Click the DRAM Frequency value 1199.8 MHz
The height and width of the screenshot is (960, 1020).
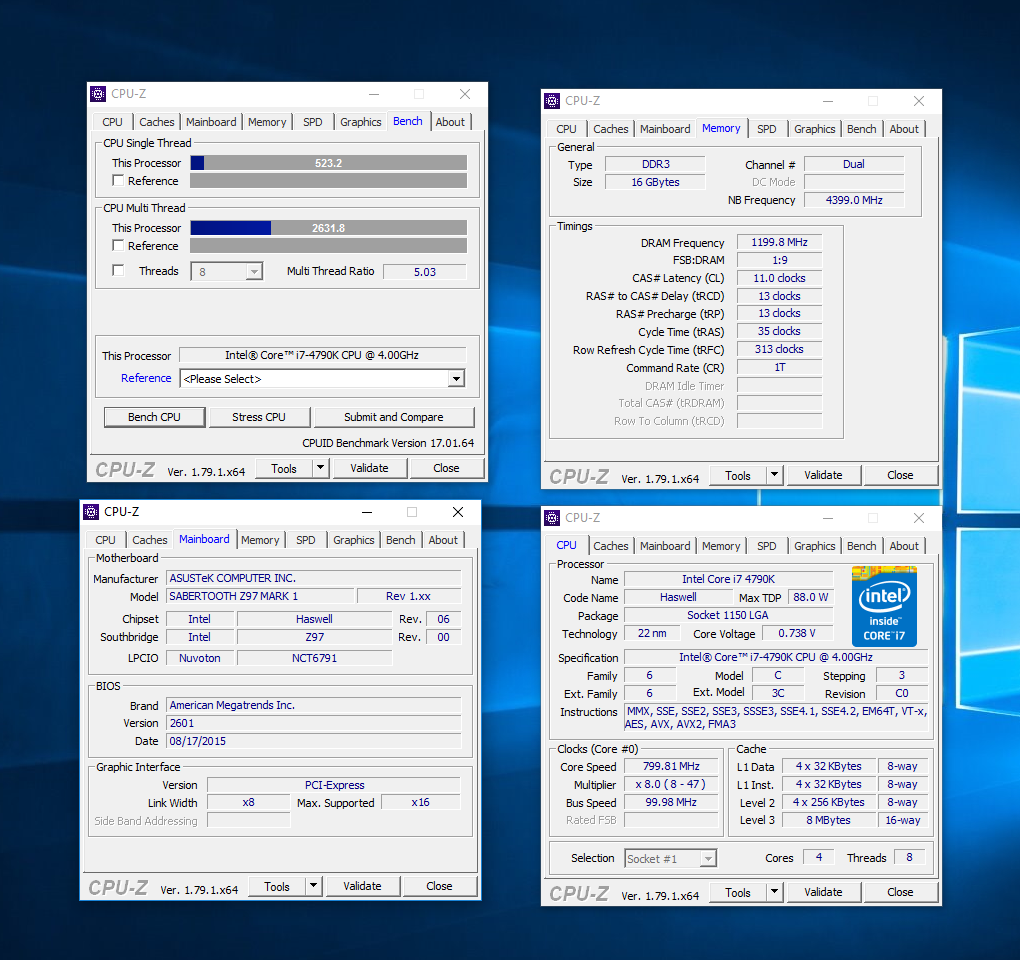point(779,243)
